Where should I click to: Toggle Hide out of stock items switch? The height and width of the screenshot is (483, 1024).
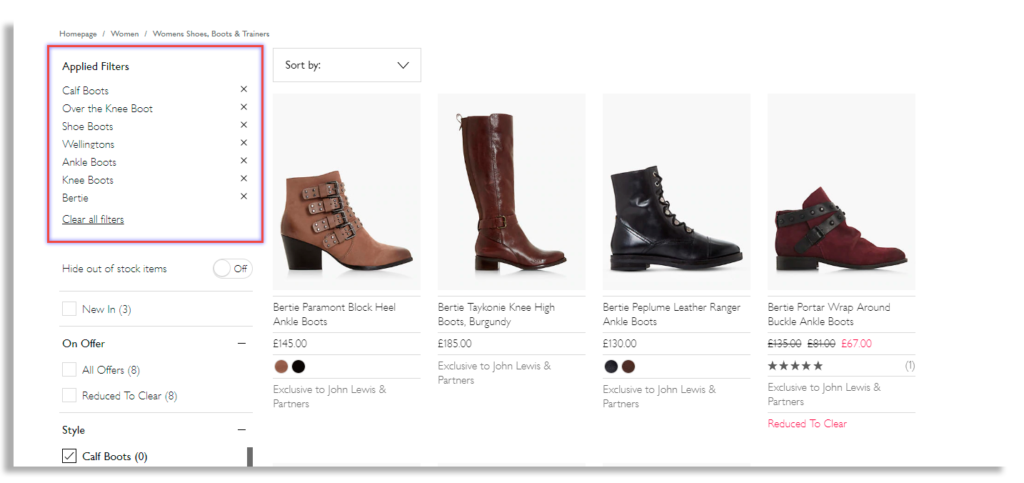click(x=232, y=269)
